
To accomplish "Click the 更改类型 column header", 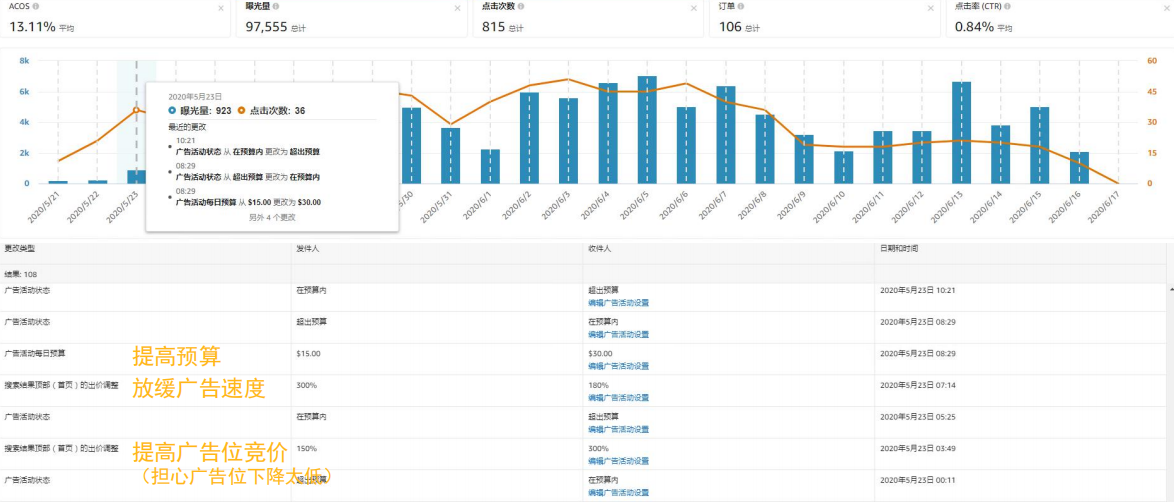I will (19, 247).
